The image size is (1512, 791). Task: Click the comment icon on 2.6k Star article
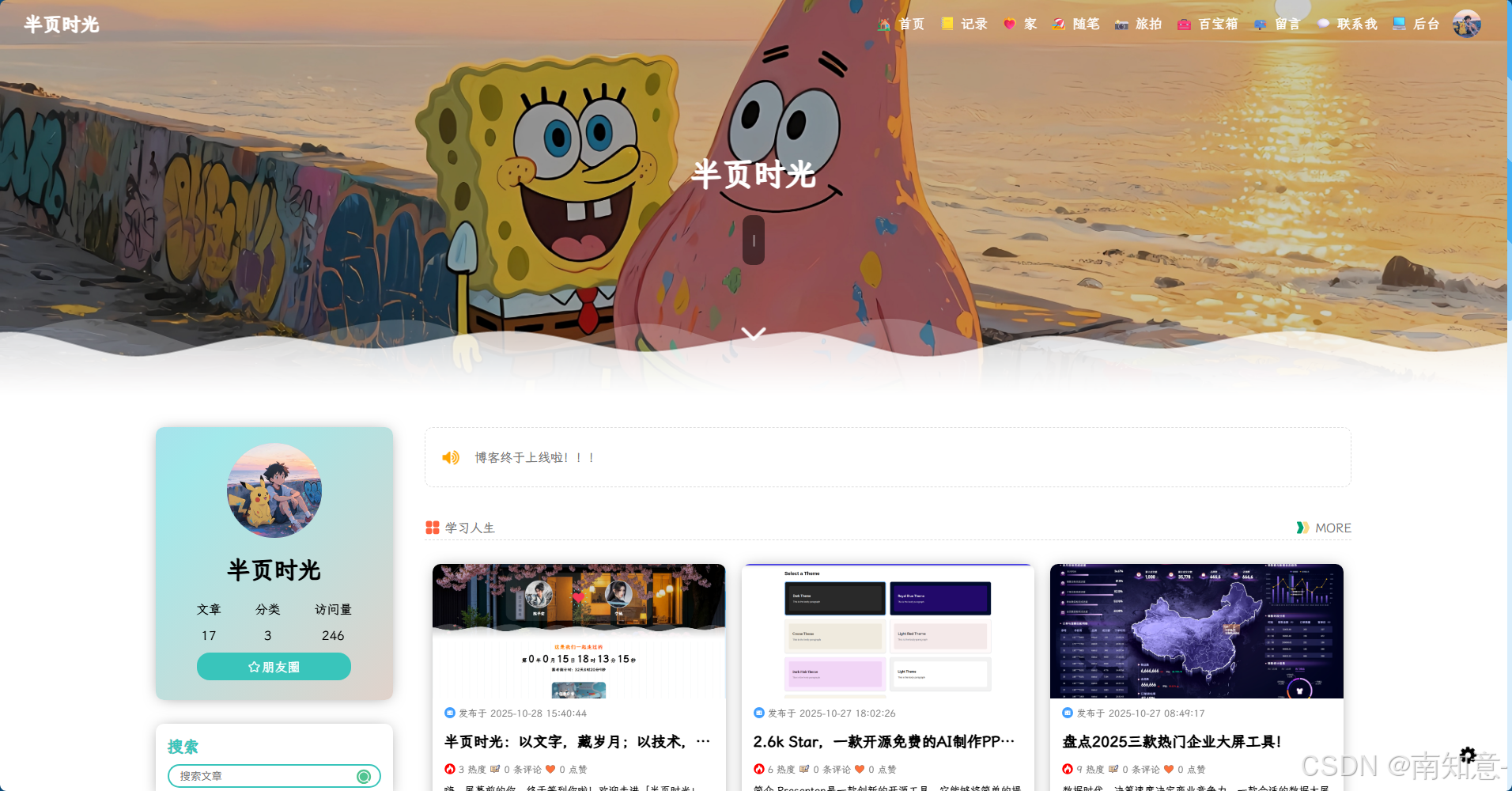804,769
